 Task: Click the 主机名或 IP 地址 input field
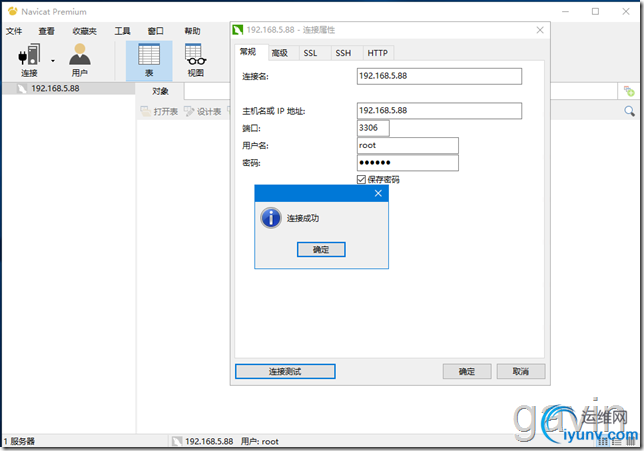(439, 110)
